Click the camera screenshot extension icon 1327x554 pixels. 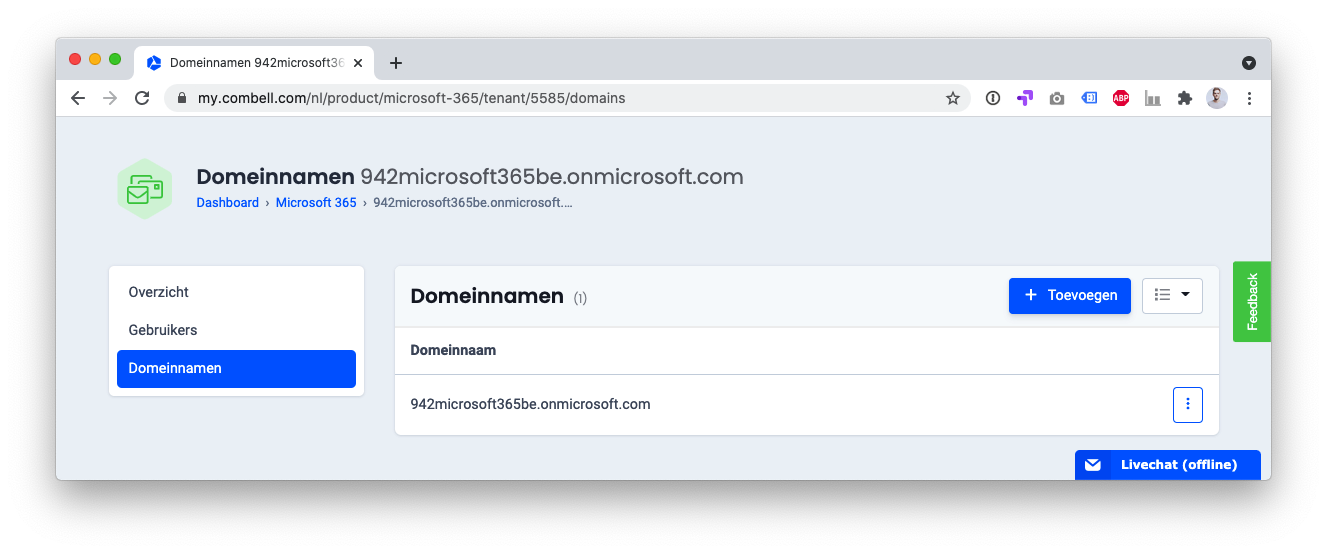[1056, 98]
